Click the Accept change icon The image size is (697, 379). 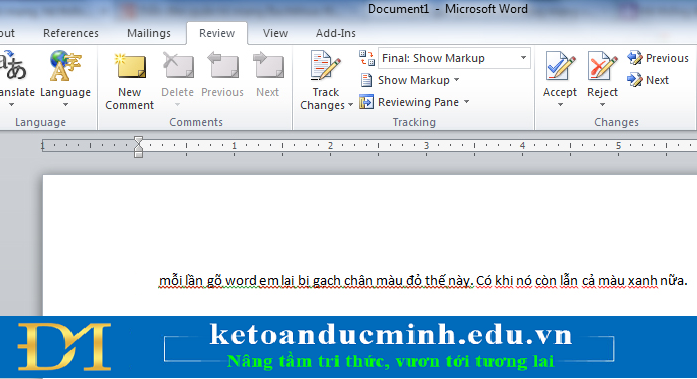pyautogui.click(x=560, y=66)
